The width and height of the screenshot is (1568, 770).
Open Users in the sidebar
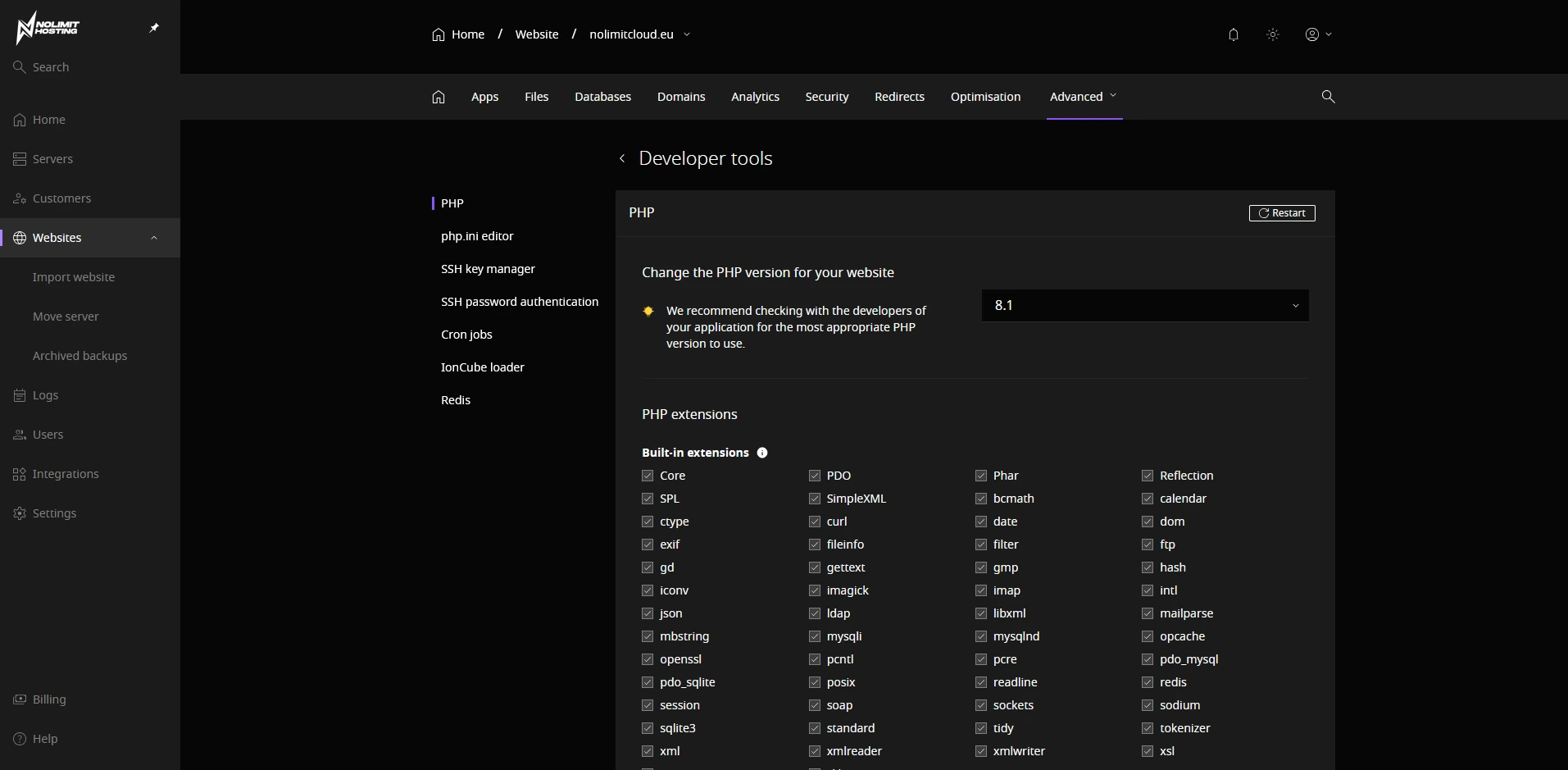(90, 435)
